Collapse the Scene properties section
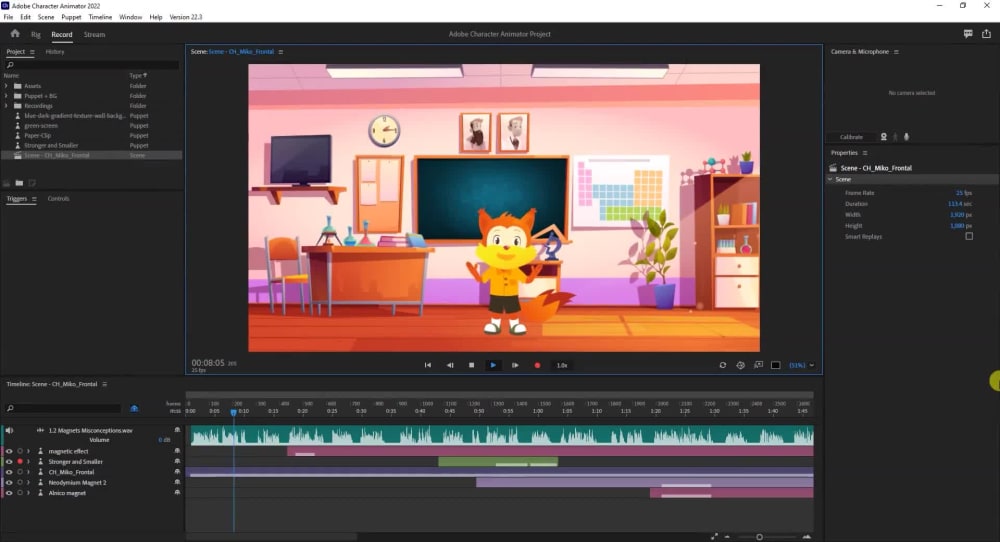Image resolution: width=1000 pixels, height=542 pixels. pos(830,179)
